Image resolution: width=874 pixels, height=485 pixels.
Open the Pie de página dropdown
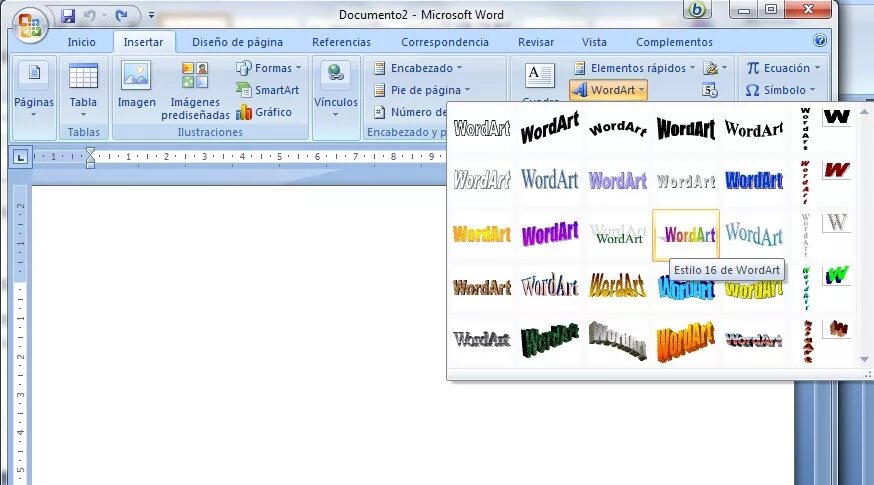pyautogui.click(x=423, y=90)
